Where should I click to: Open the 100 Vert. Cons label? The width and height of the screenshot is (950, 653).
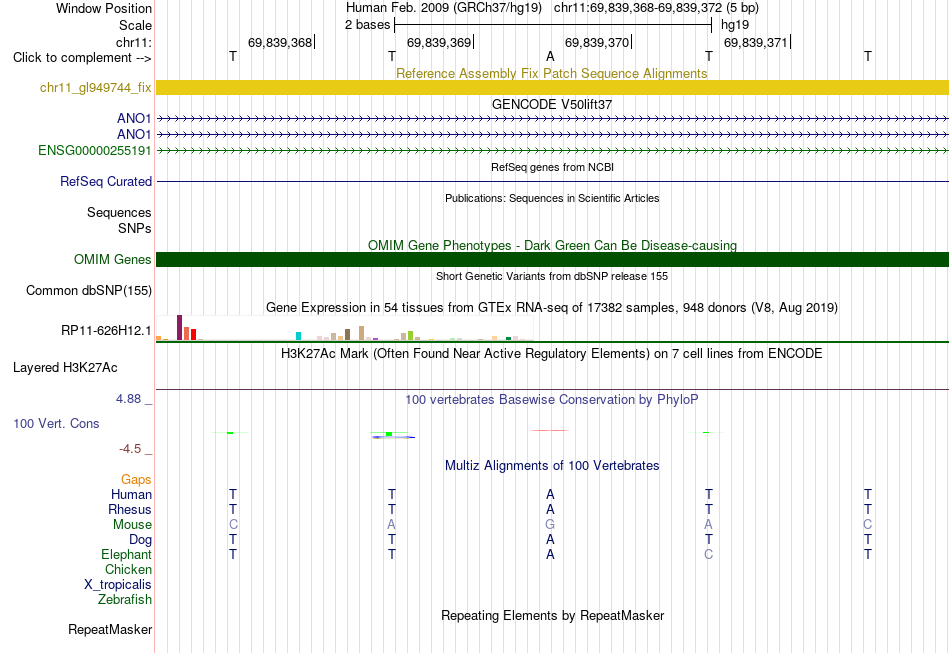[56, 423]
